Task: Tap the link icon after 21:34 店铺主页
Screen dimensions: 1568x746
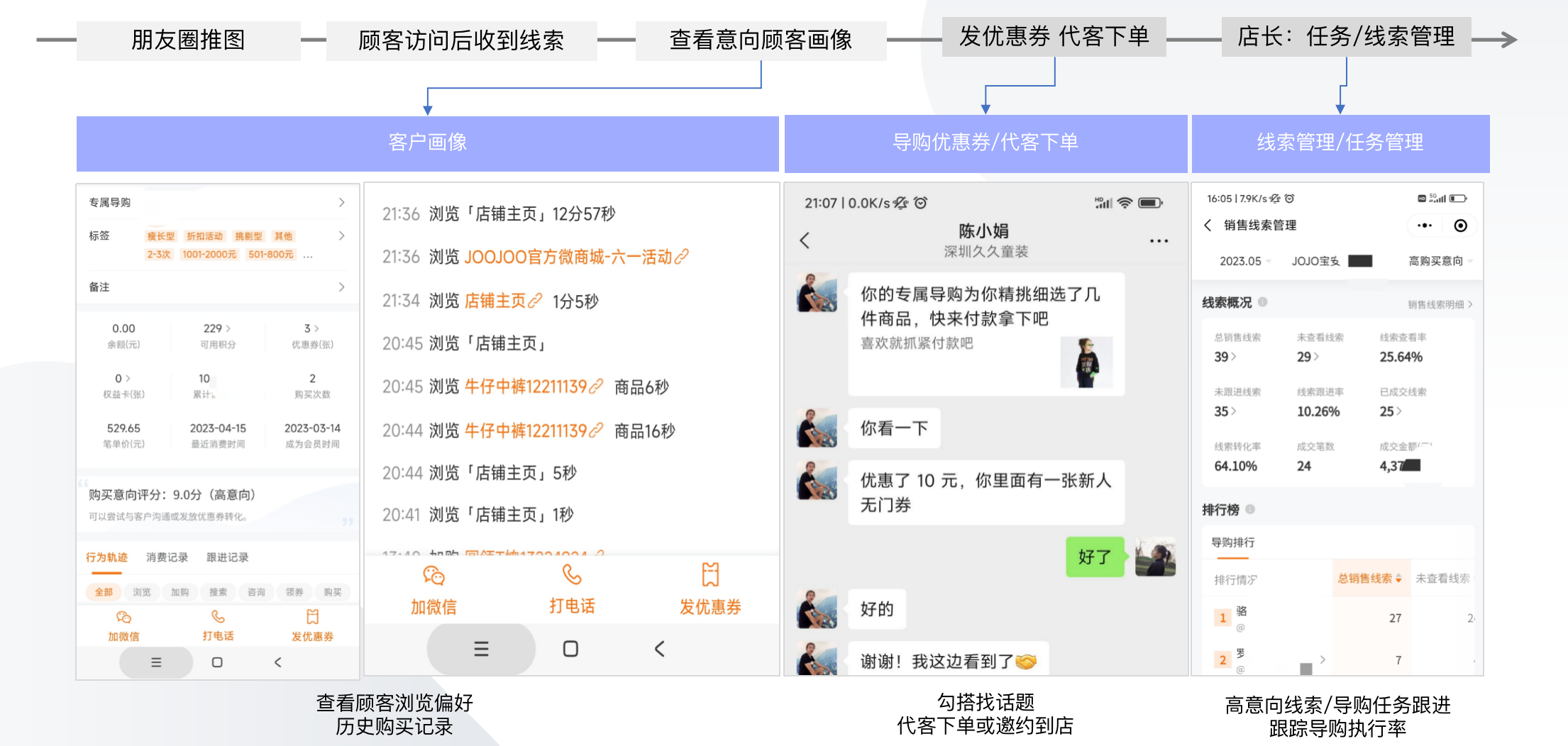Action: coord(535,301)
